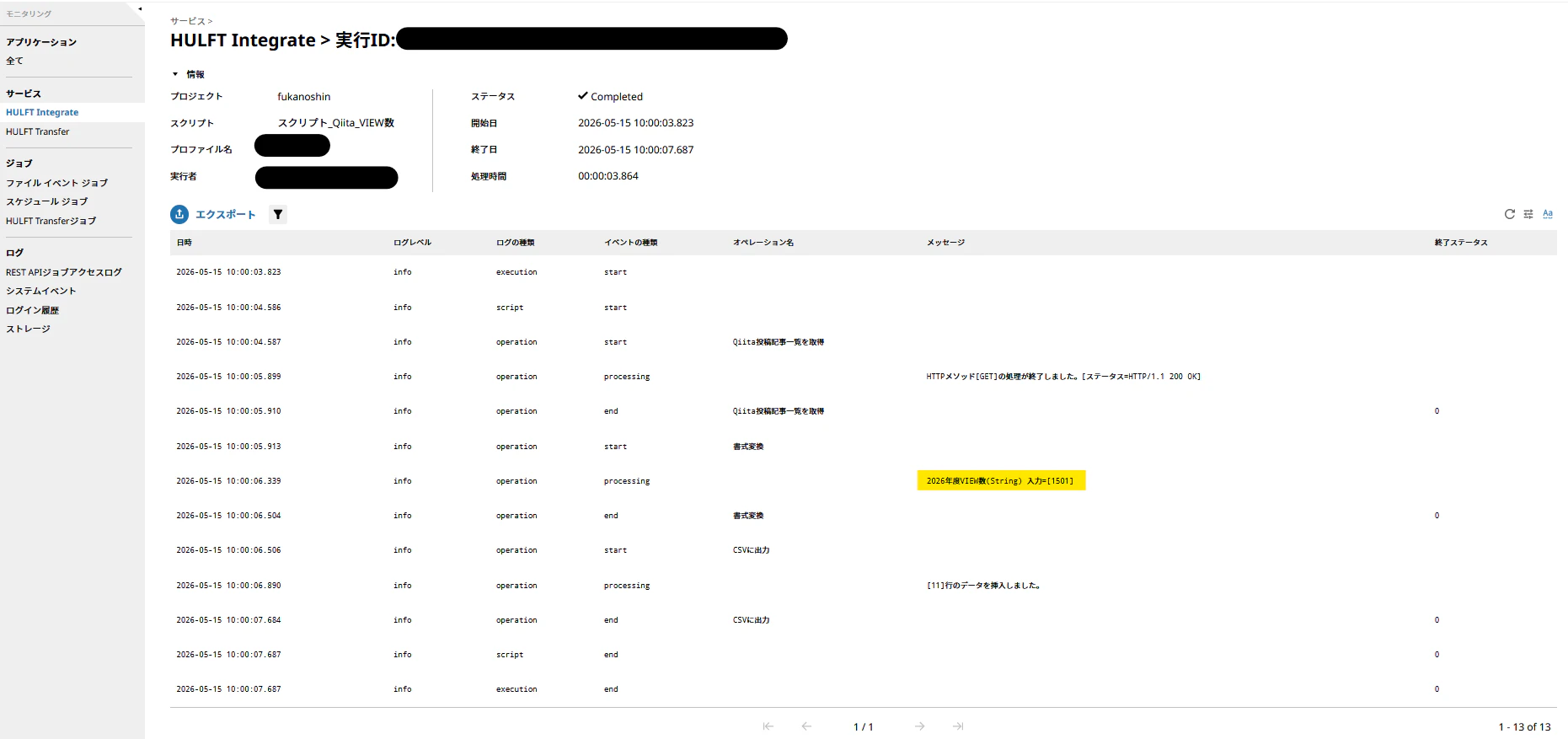This screenshot has width=1568, height=739.
Task: Go to the previous log page
Action: (806, 726)
